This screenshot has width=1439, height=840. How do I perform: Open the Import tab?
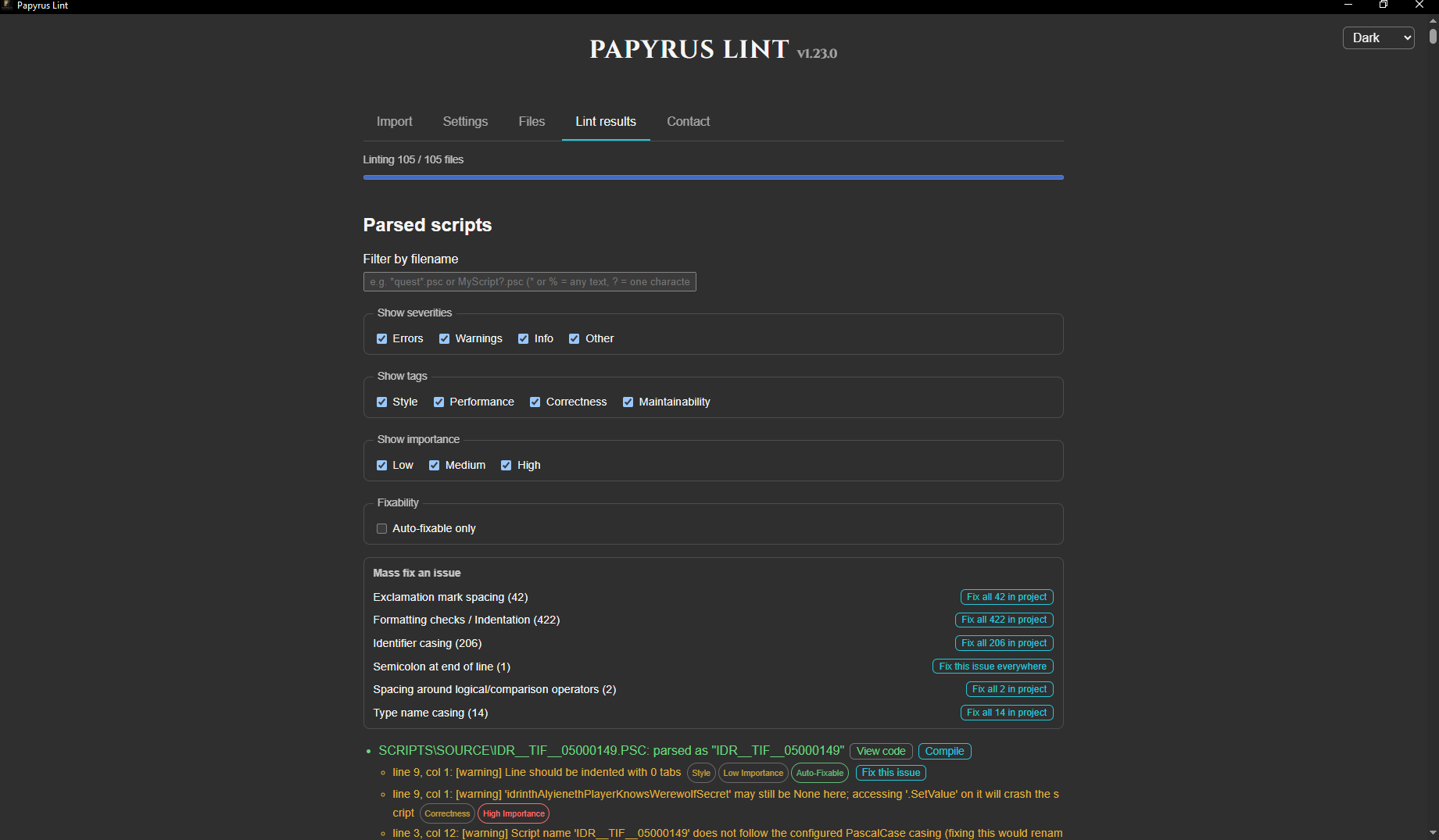[394, 121]
